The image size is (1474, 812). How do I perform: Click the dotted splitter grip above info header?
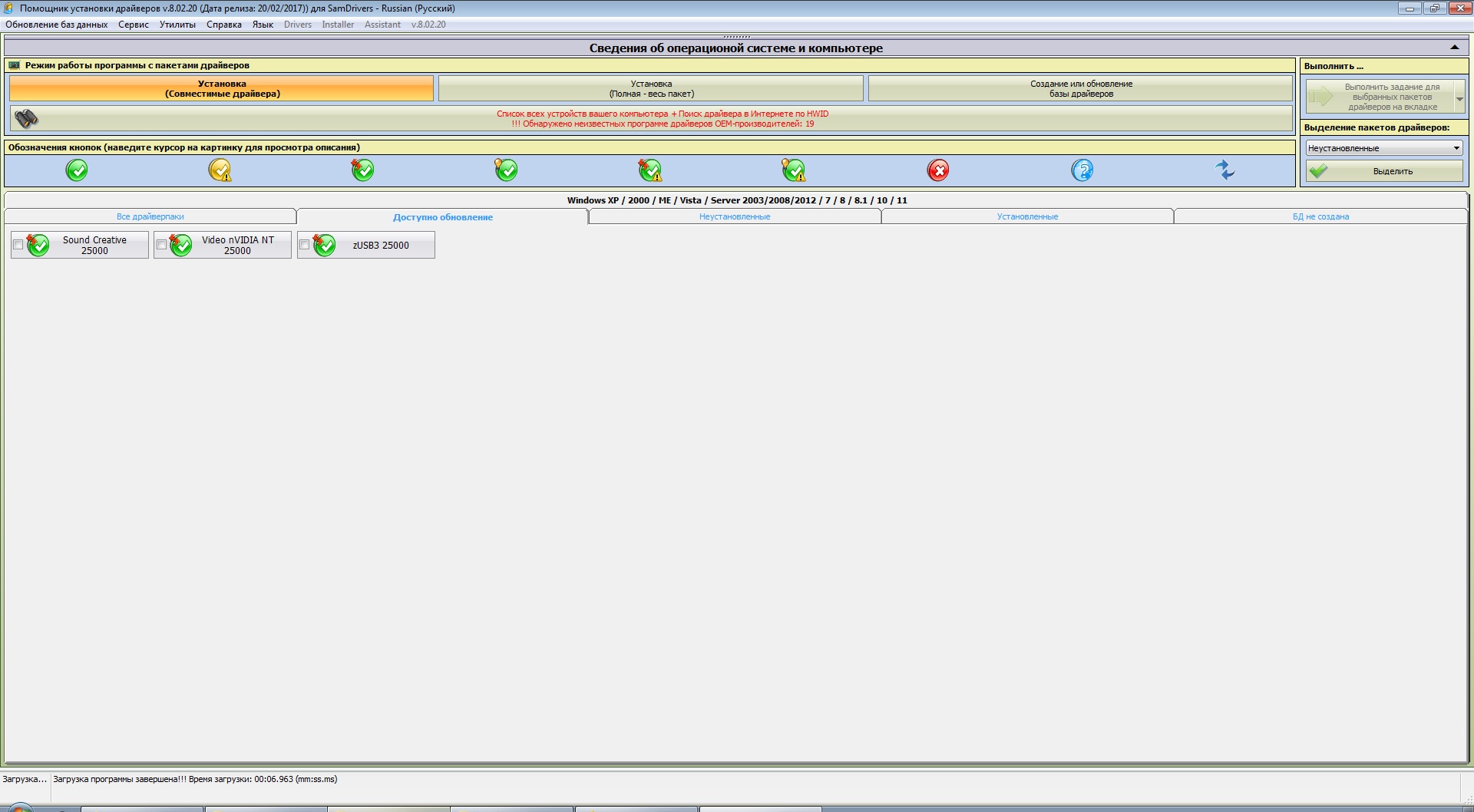pyautogui.click(x=737, y=37)
